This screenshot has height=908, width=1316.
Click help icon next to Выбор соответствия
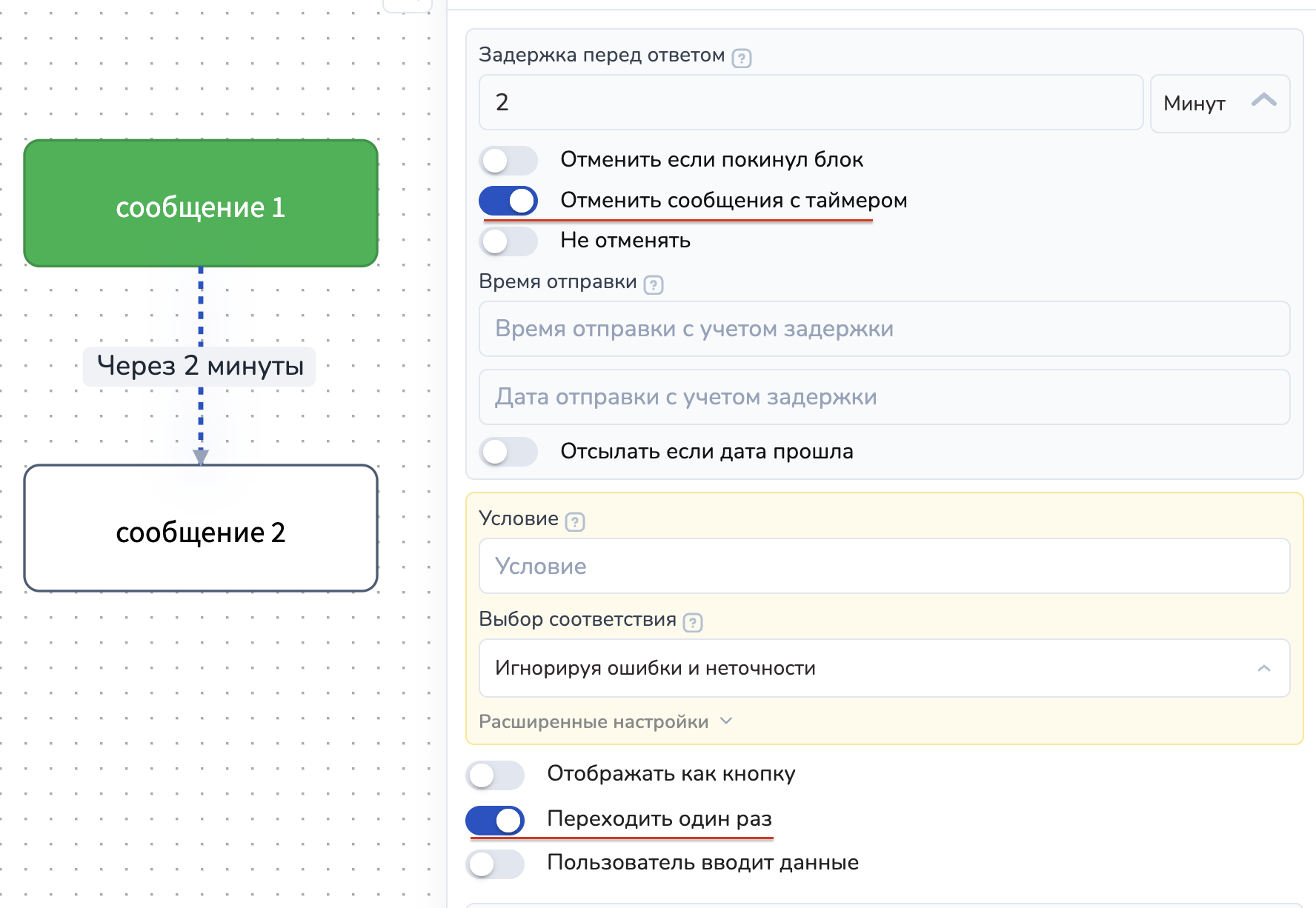click(692, 622)
